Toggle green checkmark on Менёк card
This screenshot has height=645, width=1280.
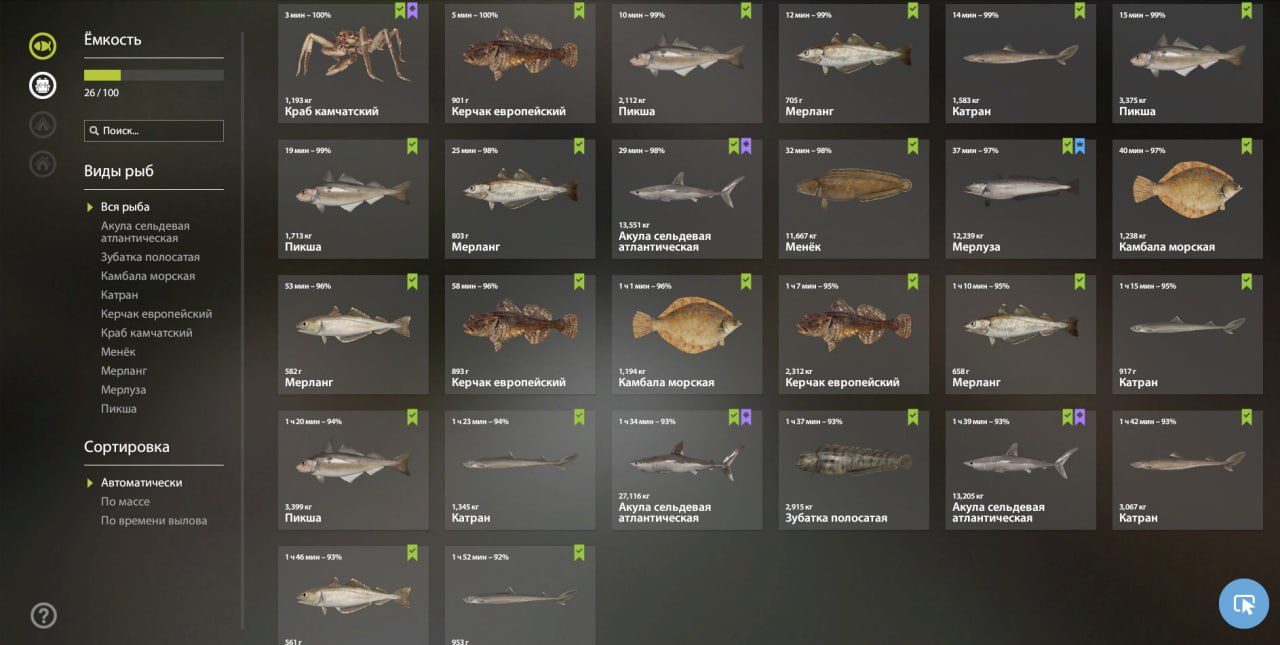point(913,146)
